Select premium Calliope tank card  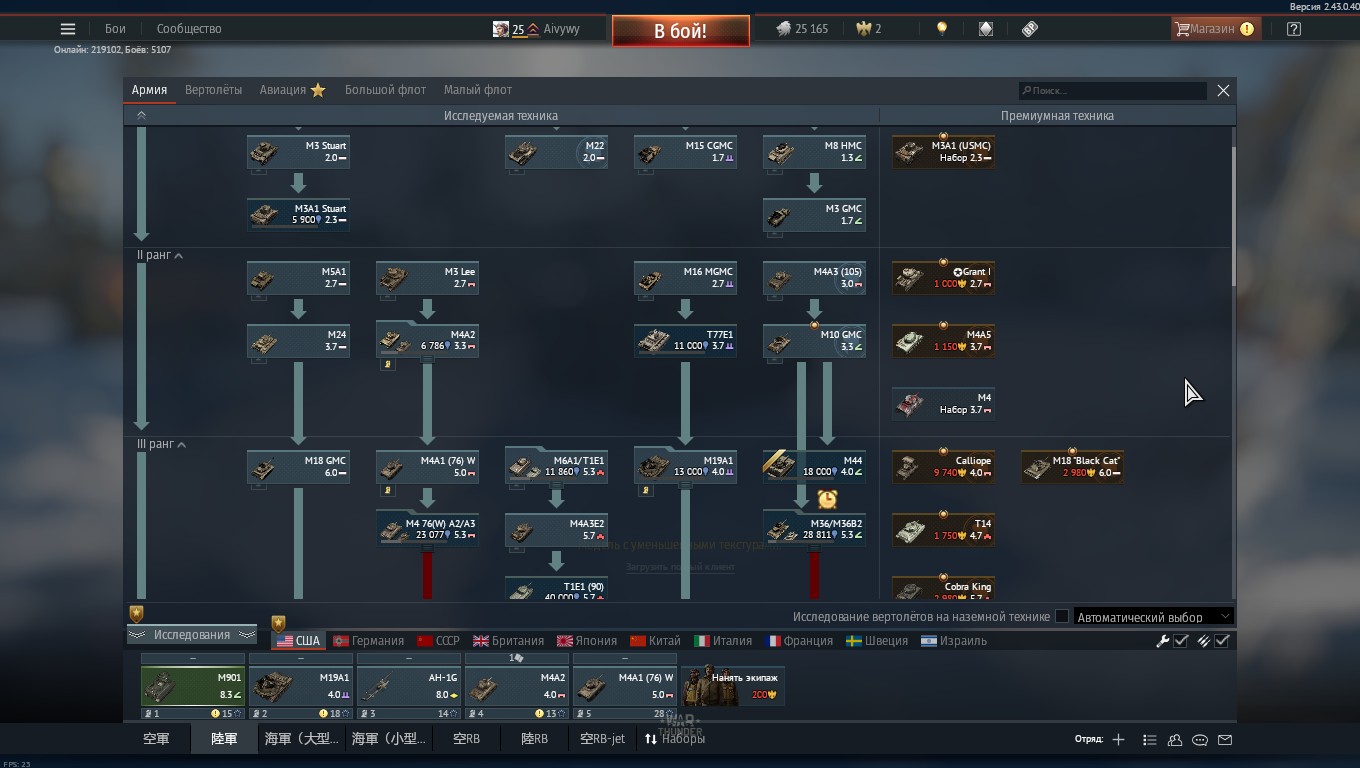coord(943,467)
